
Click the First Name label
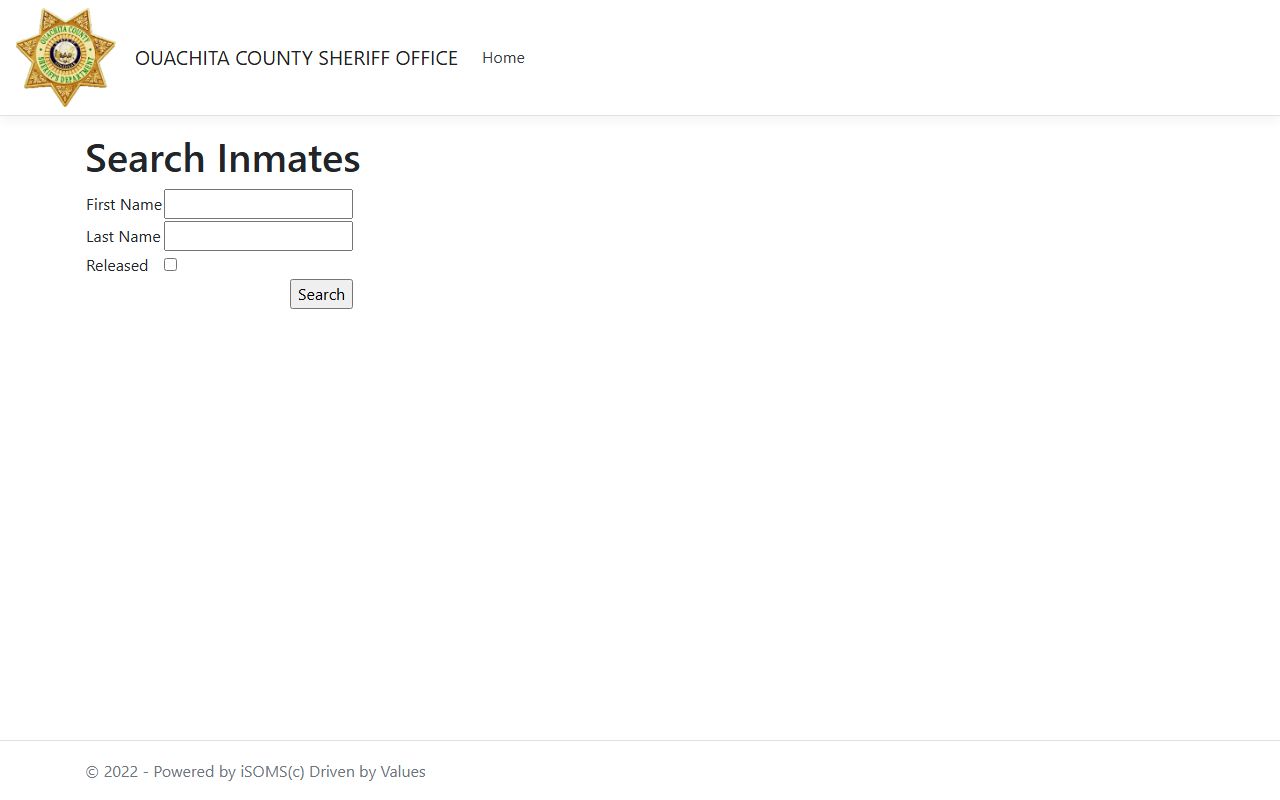click(124, 204)
